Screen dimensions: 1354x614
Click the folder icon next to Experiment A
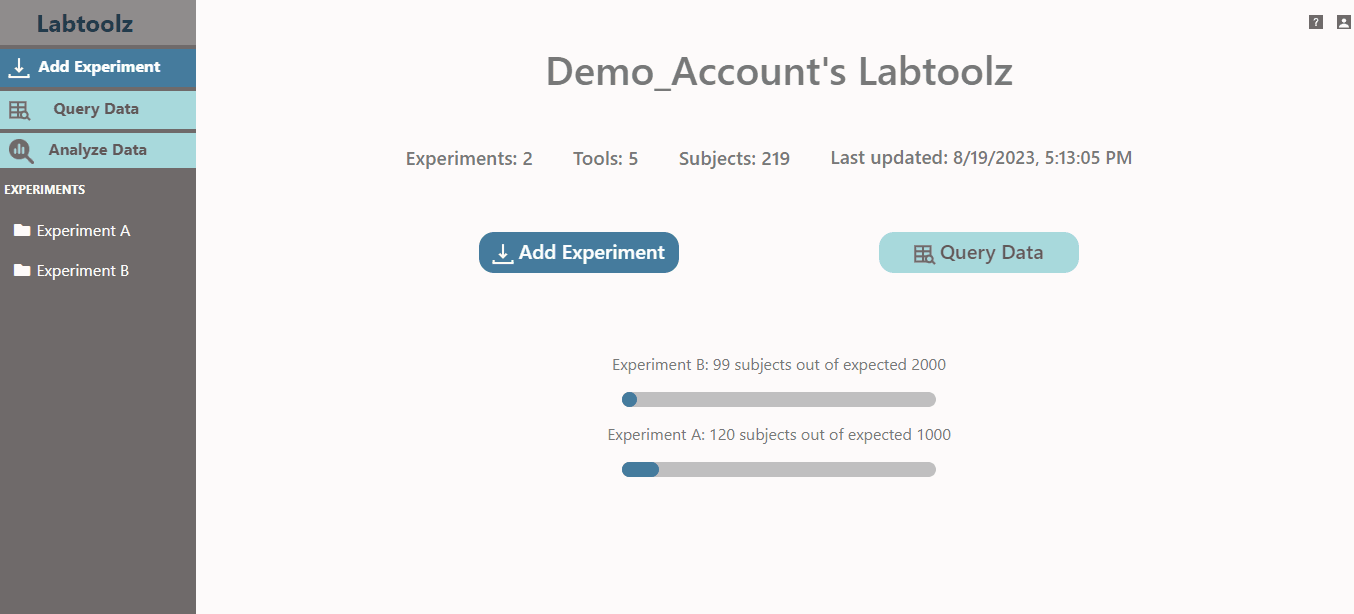point(22,230)
